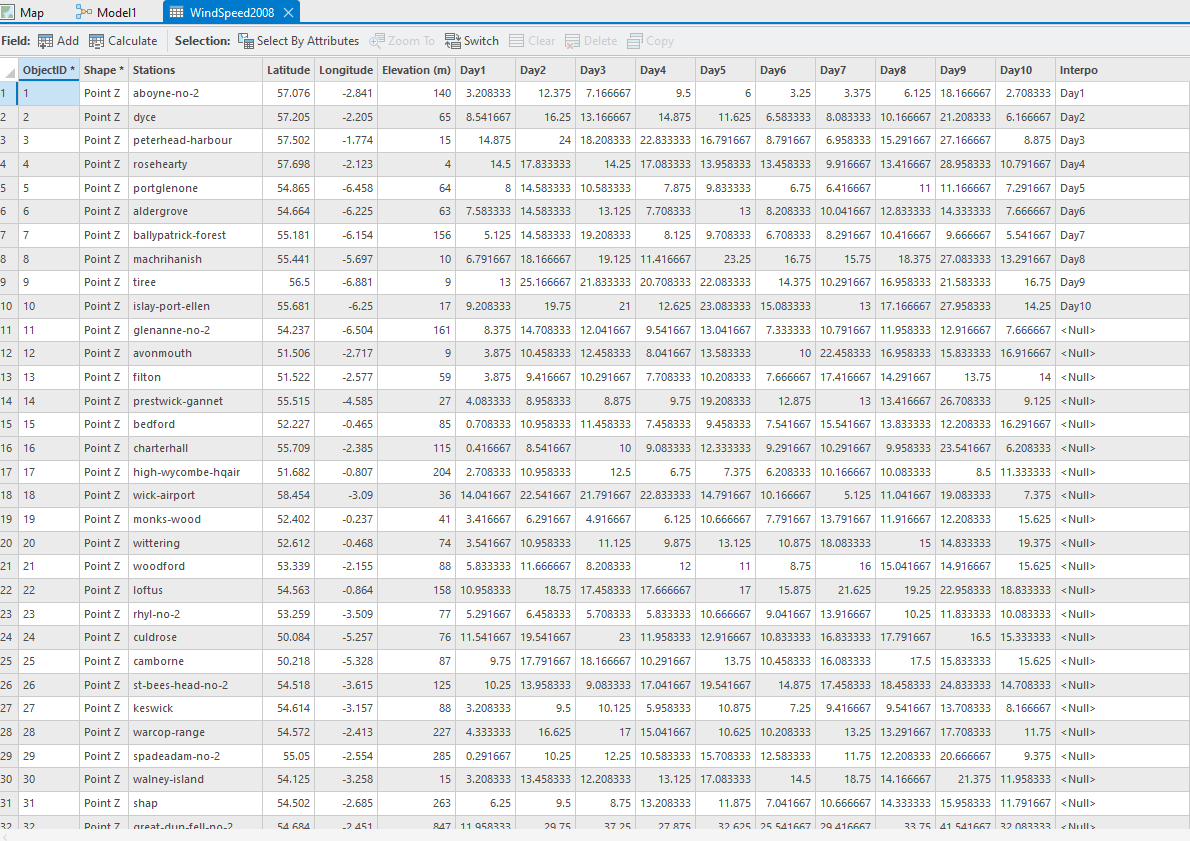Click Day2 value 25.166667 for tiree
1190x841 pixels.
pos(545,282)
